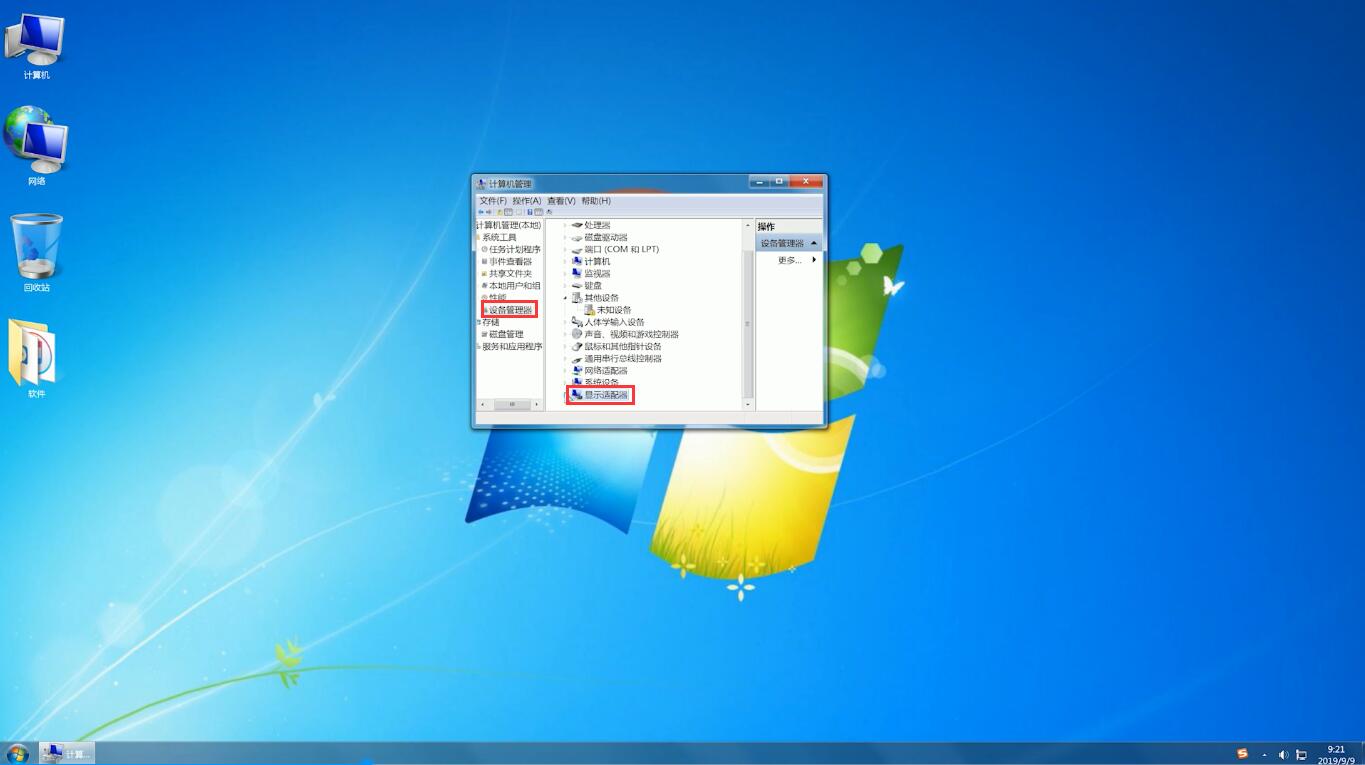
Task: Collapse the 其他设备 category
Action: coord(565,298)
